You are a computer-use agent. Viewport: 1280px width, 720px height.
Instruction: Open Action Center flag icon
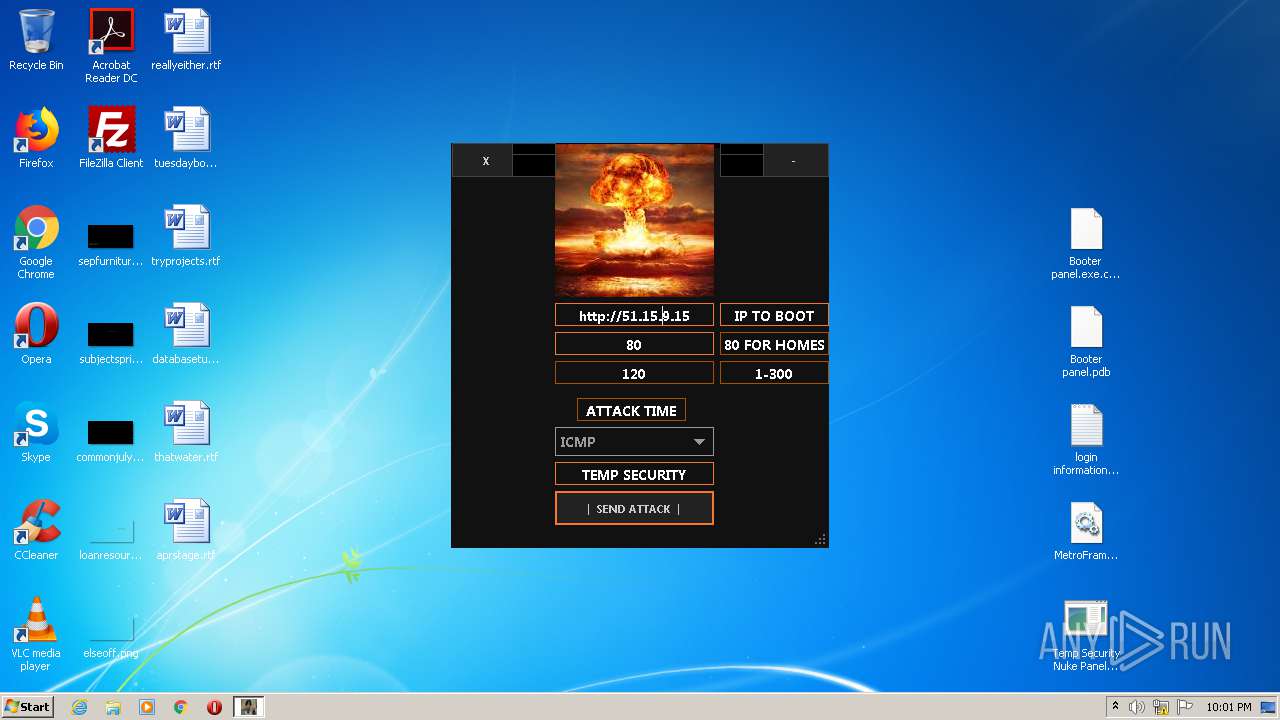coord(1185,707)
